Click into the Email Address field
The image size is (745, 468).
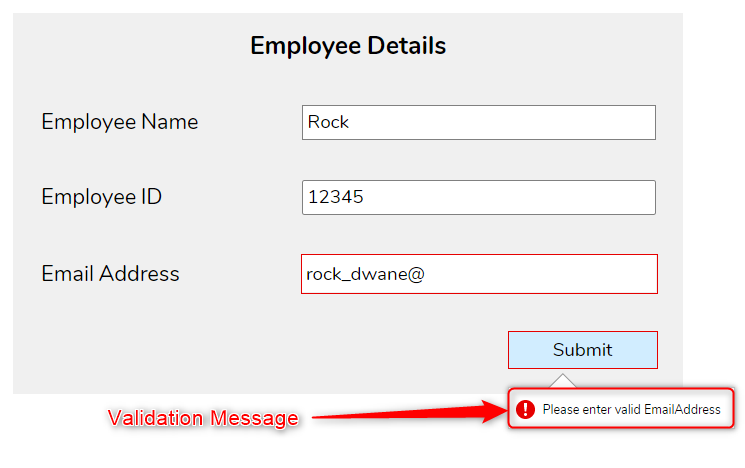(479, 274)
